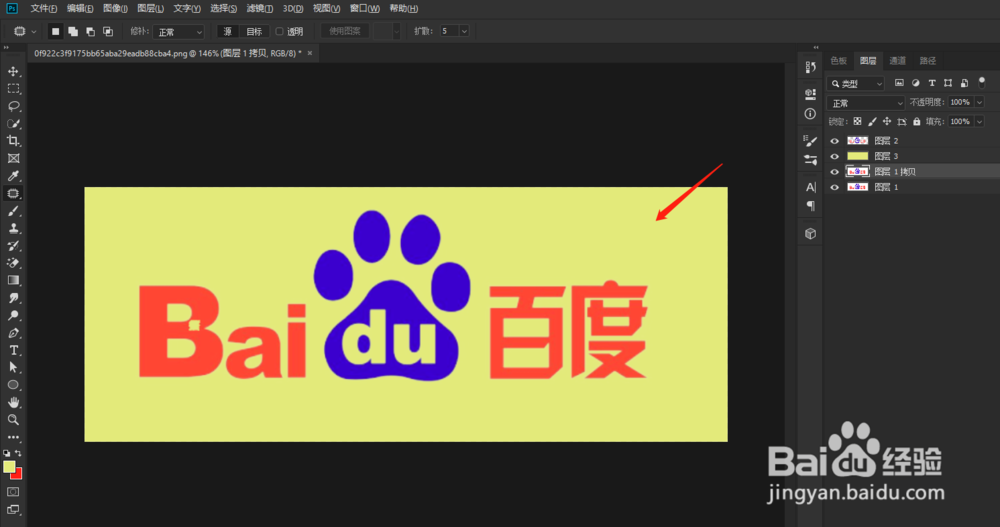
Task: Select the Clone Stamp tool
Action: pos(13,228)
